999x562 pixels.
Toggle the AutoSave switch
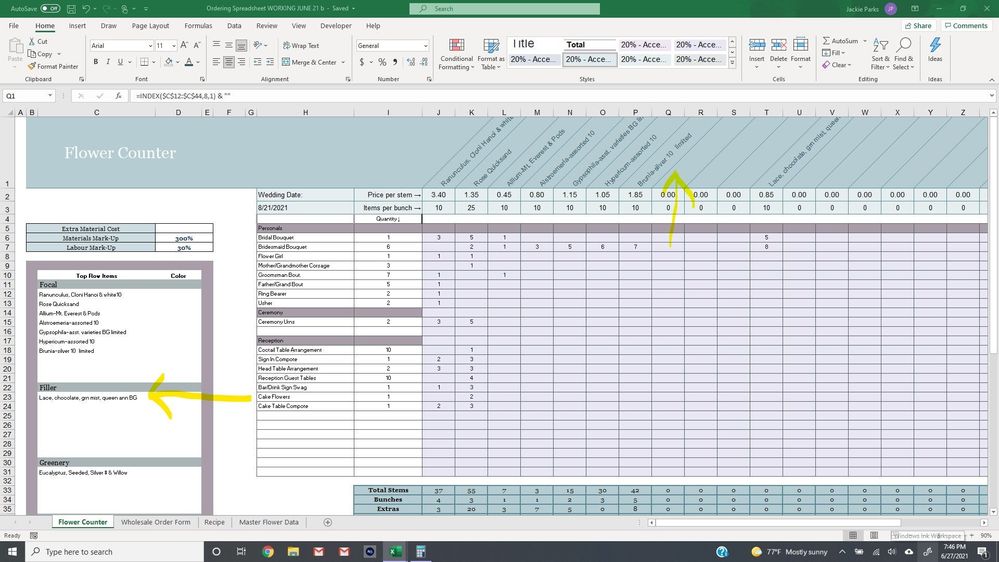(x=50, y=8)
